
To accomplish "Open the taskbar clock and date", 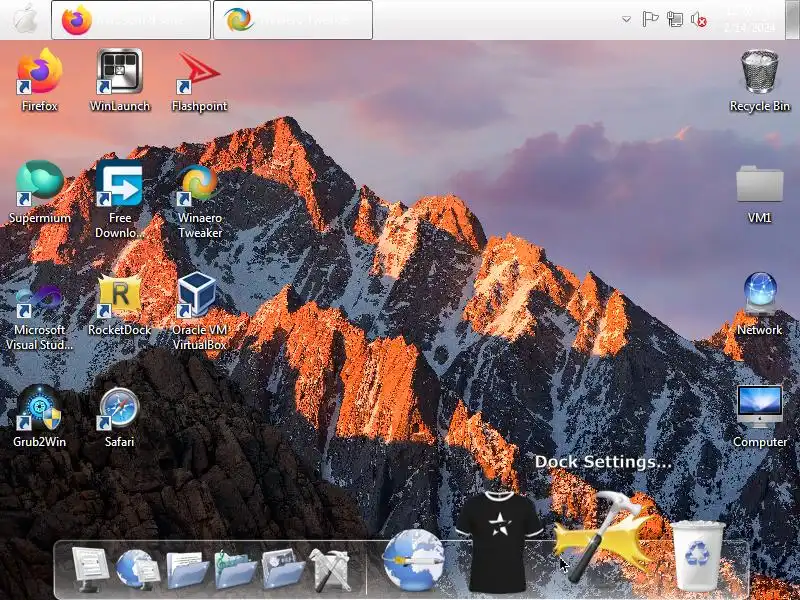I will pos(749,20).
